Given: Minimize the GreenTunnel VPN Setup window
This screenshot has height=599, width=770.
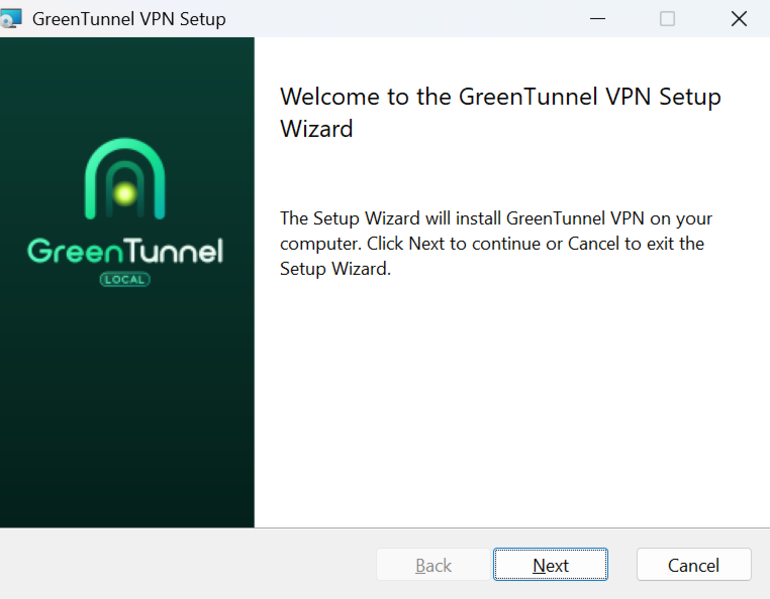Looking at the screenshot, I should point(597,19).
